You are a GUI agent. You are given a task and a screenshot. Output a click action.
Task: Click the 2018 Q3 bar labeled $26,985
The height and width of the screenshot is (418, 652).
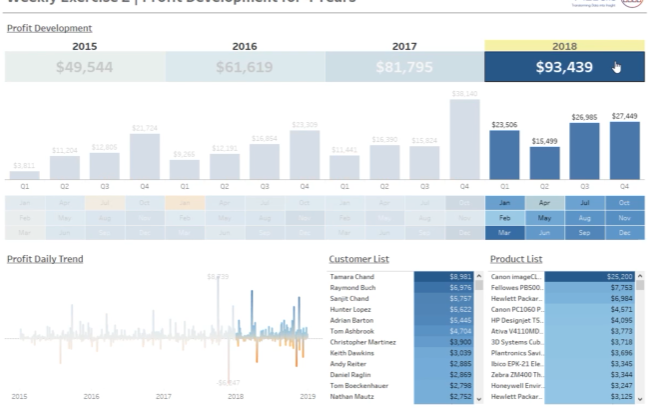pyautogui.click(x=584, y=151)
